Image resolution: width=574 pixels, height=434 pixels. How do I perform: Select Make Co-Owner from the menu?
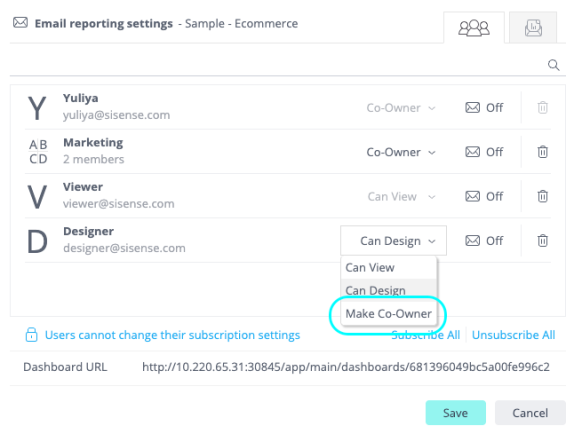[389, 314]
